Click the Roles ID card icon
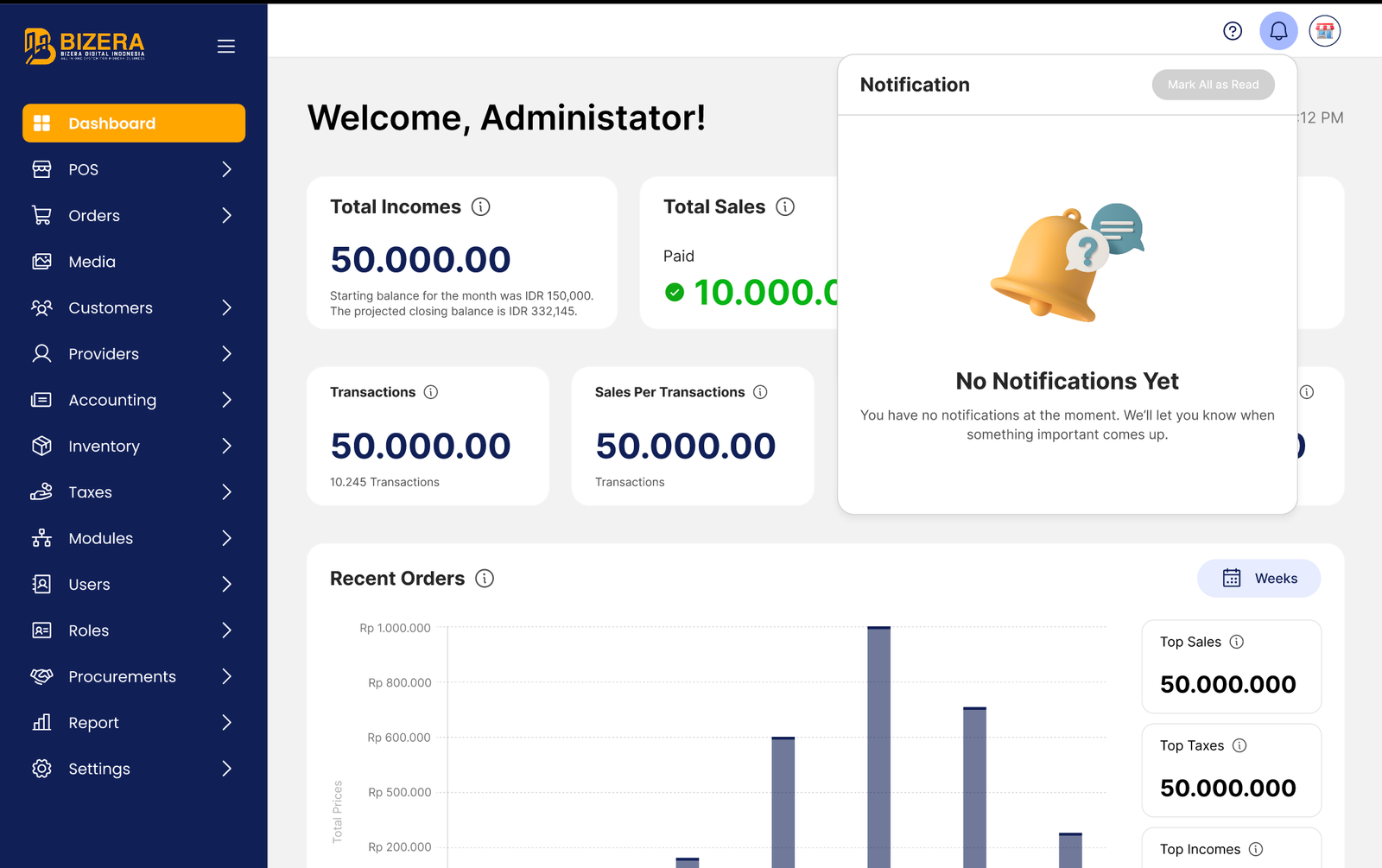Screen dimensions: 1382x868 click(x=41, y=630)
